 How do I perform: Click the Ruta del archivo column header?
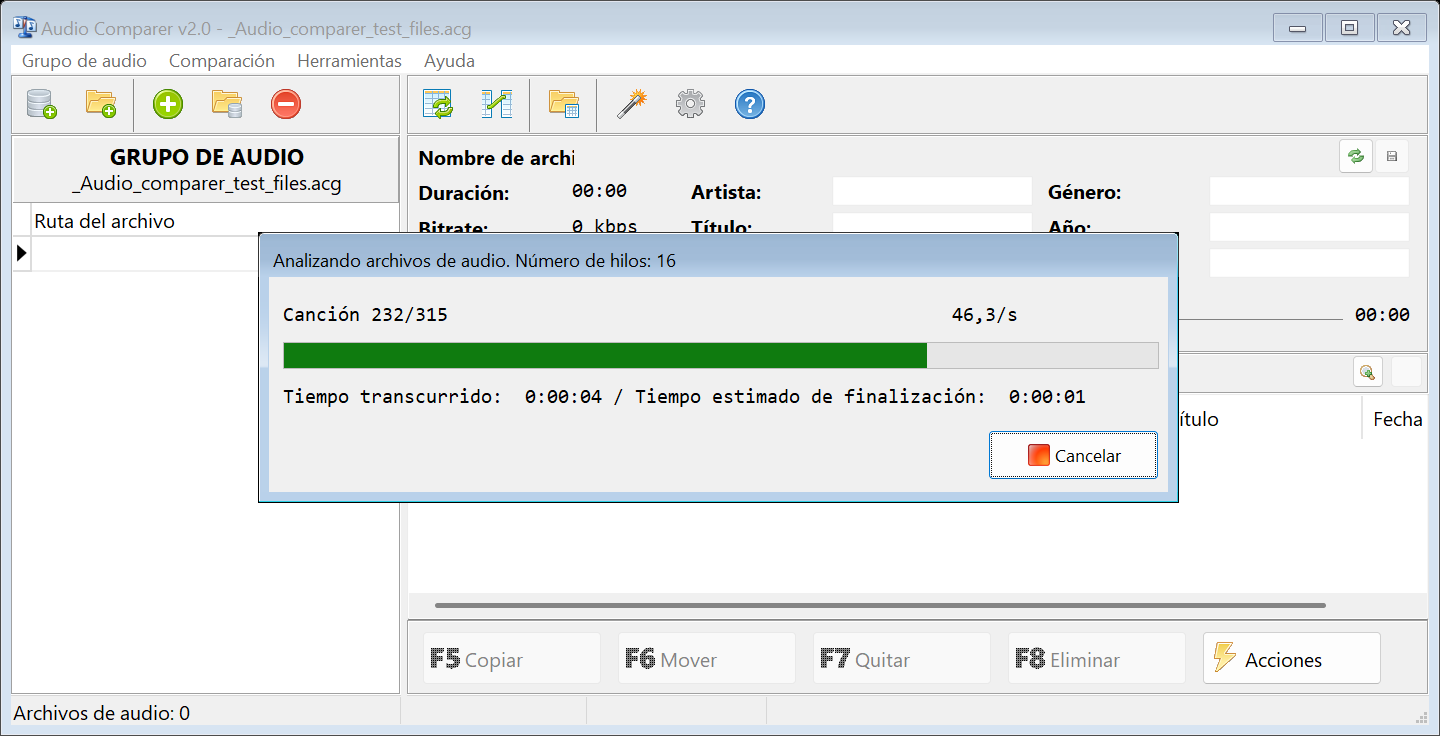coord(104,221)
